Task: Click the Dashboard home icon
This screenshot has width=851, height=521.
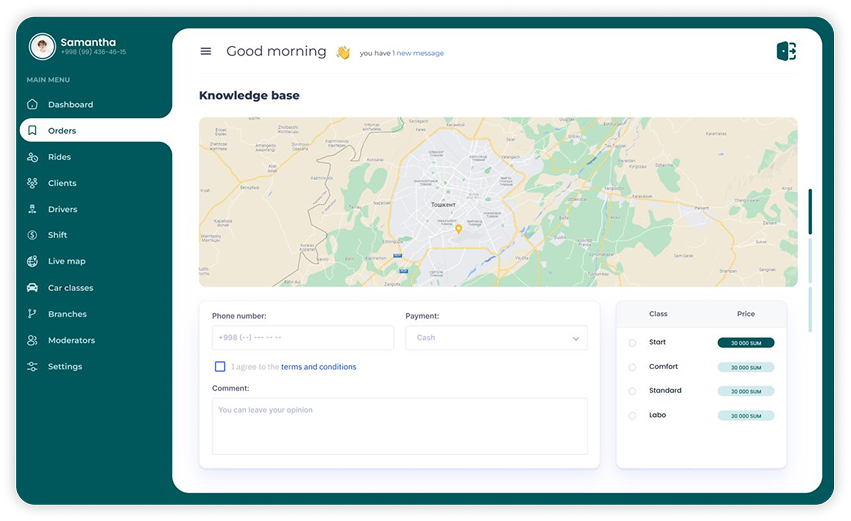Action: point(33,105)
